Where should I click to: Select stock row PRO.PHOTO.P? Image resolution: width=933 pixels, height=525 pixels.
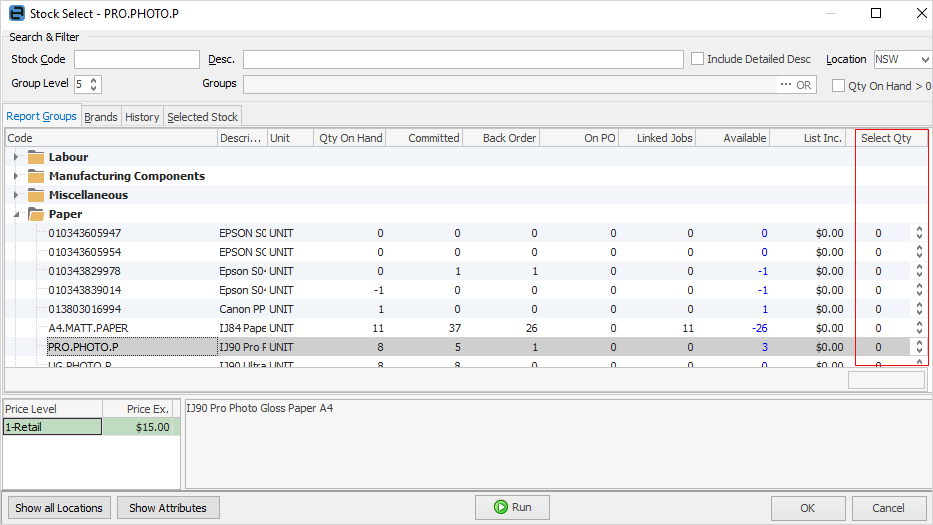[465, 347]
